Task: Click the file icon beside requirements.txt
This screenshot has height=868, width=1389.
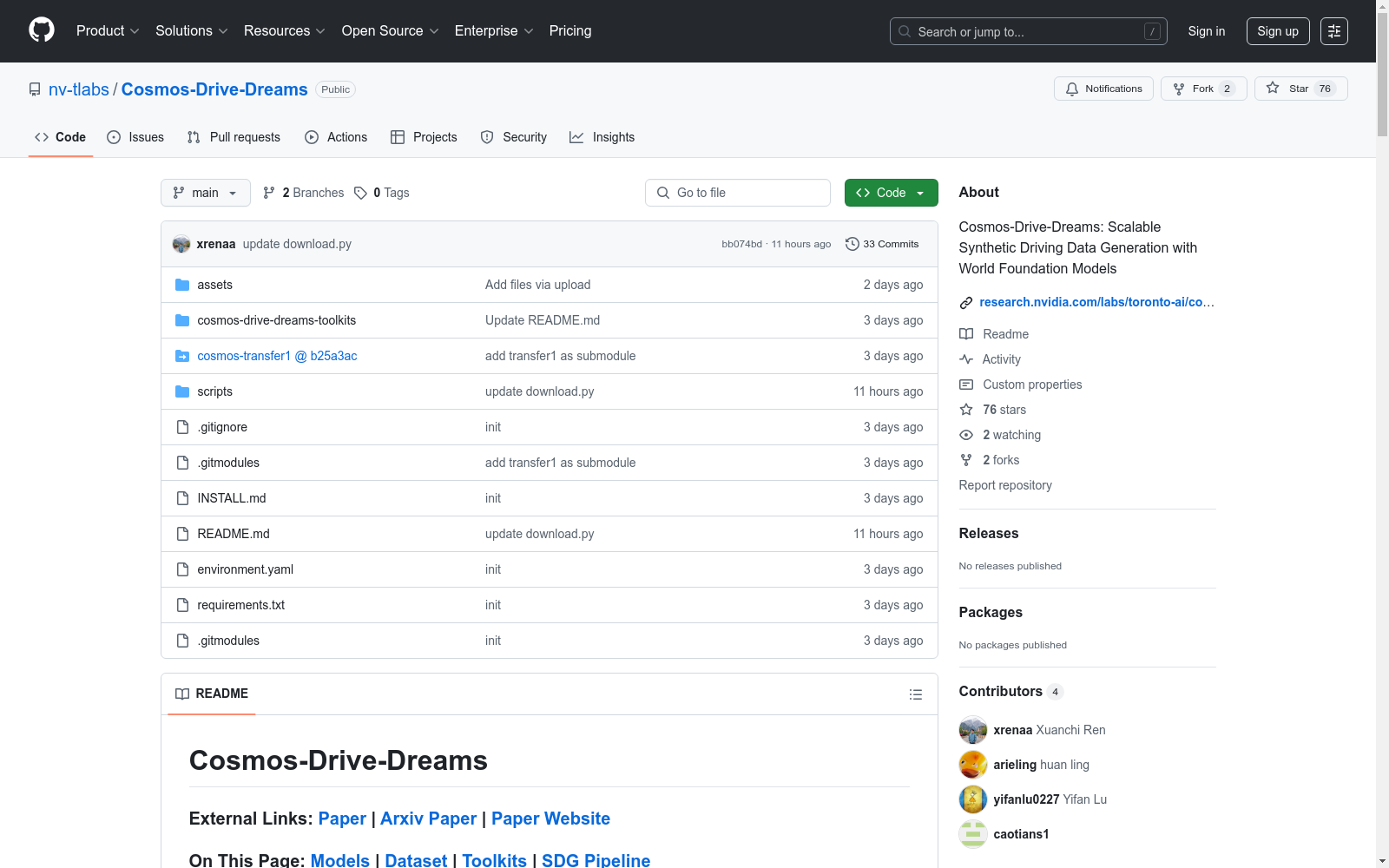Action: [x=182, y=605]
